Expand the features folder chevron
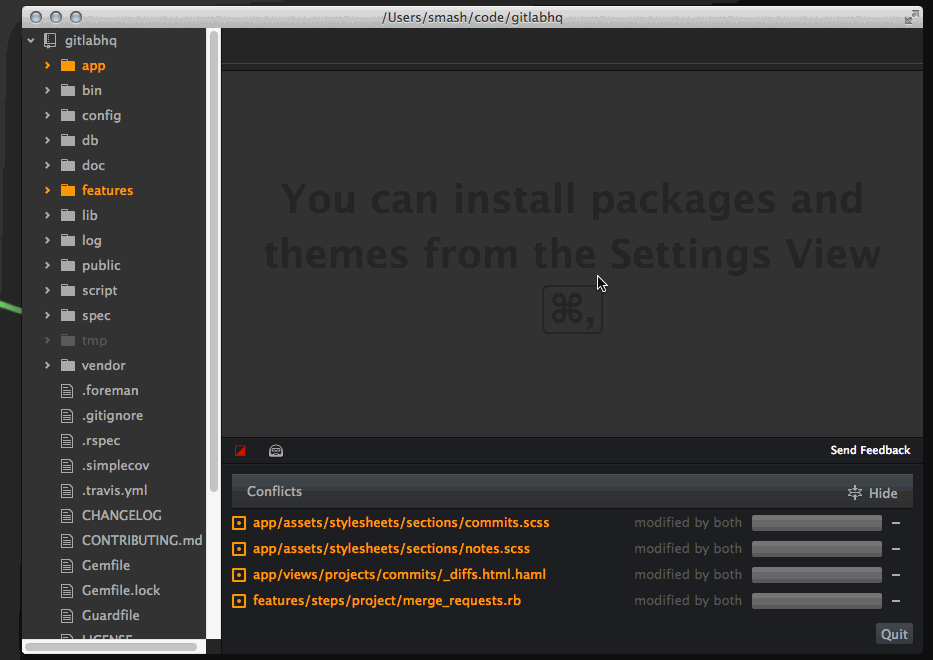The height and width of the screenshot is (660, 933). pos(47,191)
